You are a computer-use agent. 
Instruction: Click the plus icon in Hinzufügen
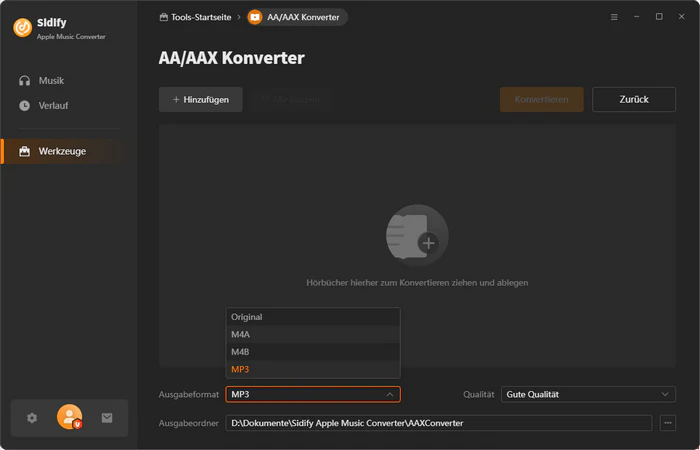[x=176, y=100]
